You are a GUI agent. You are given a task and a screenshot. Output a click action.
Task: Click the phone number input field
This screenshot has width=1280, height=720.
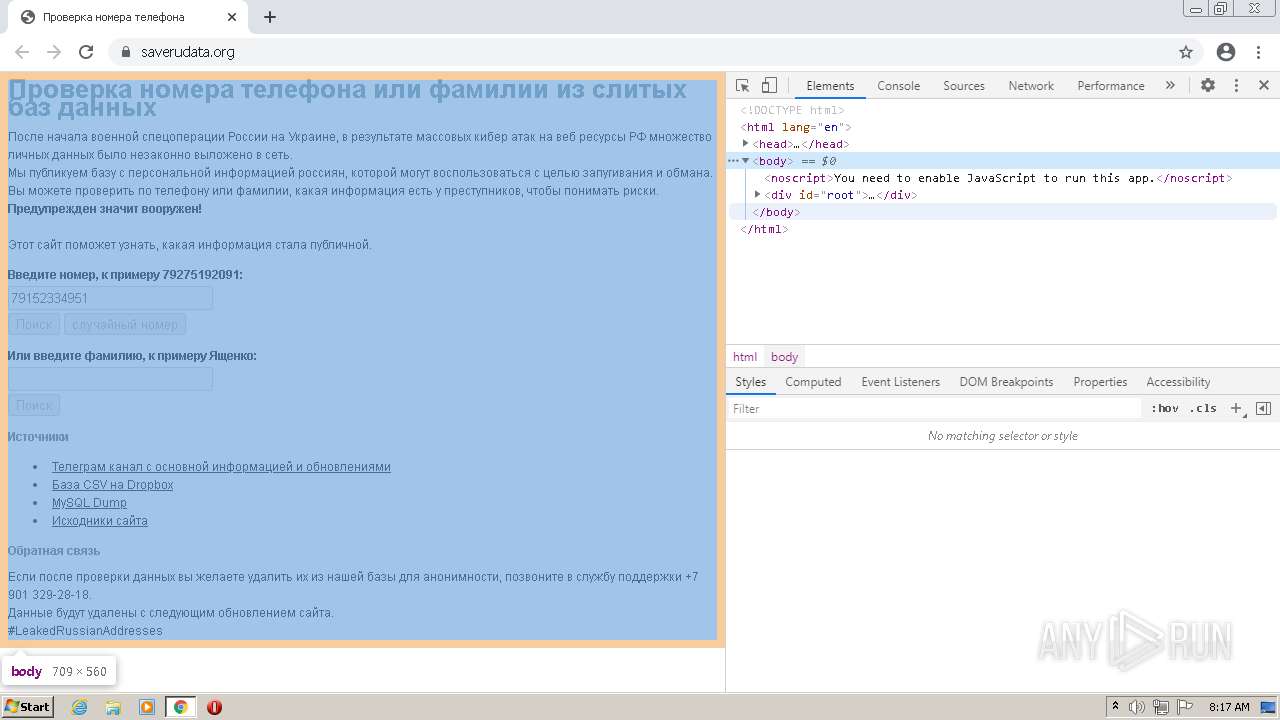[110, 298]
